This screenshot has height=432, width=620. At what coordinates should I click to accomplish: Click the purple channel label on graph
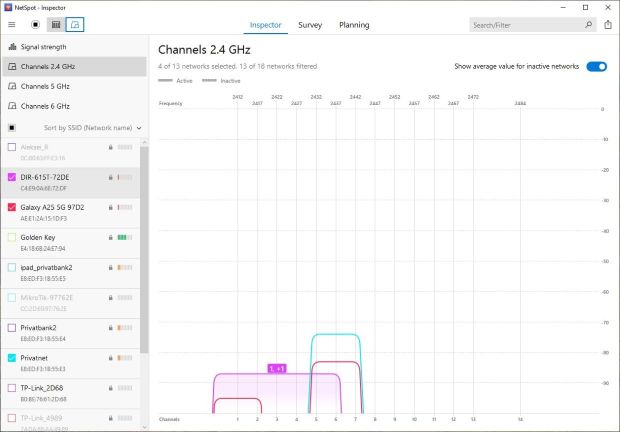(x=277, y=368)
